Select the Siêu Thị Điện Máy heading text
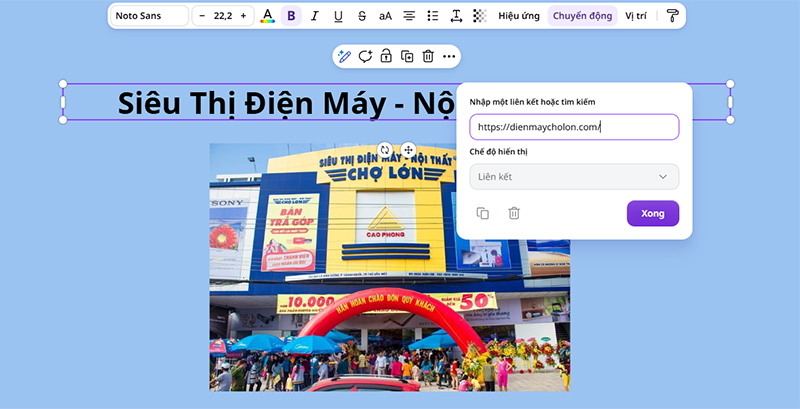Screen dimensions: 800x409 tap(286, 103)
